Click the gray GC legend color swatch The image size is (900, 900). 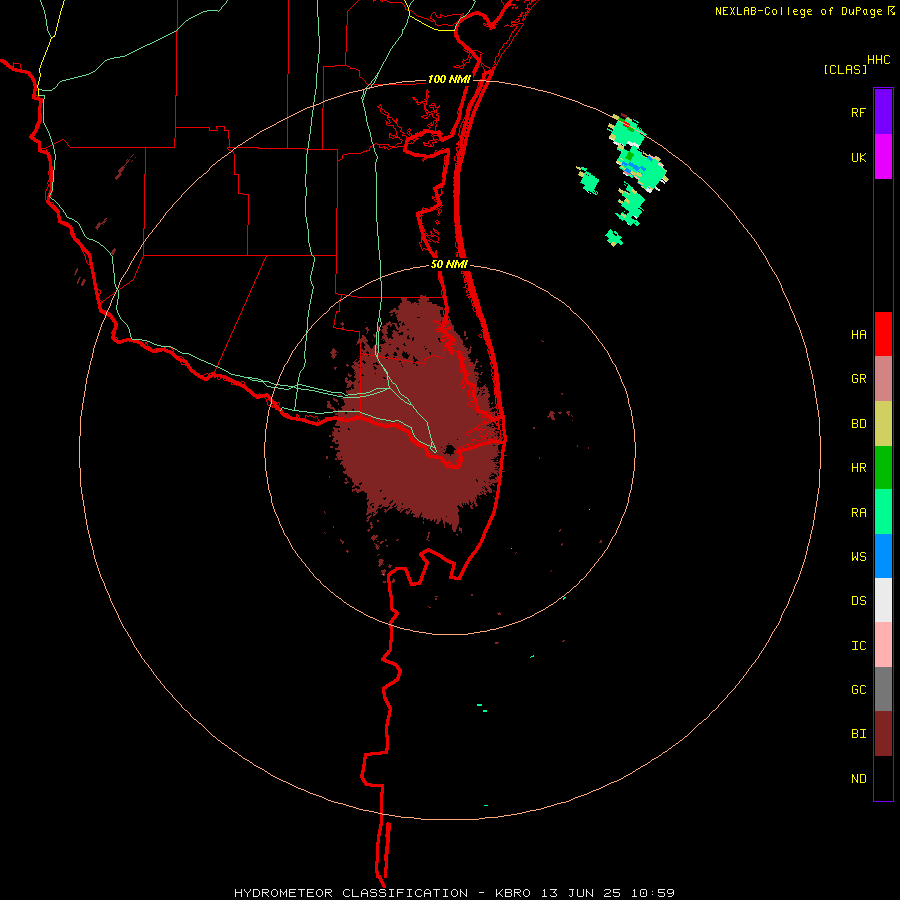tap(883, 689)
